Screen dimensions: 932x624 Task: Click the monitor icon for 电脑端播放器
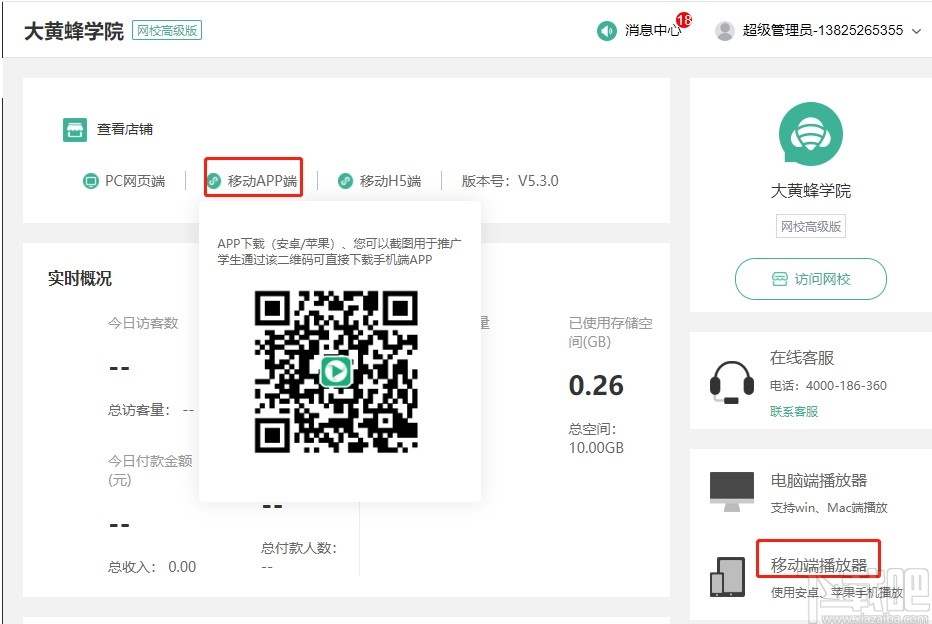coord(731,489)
